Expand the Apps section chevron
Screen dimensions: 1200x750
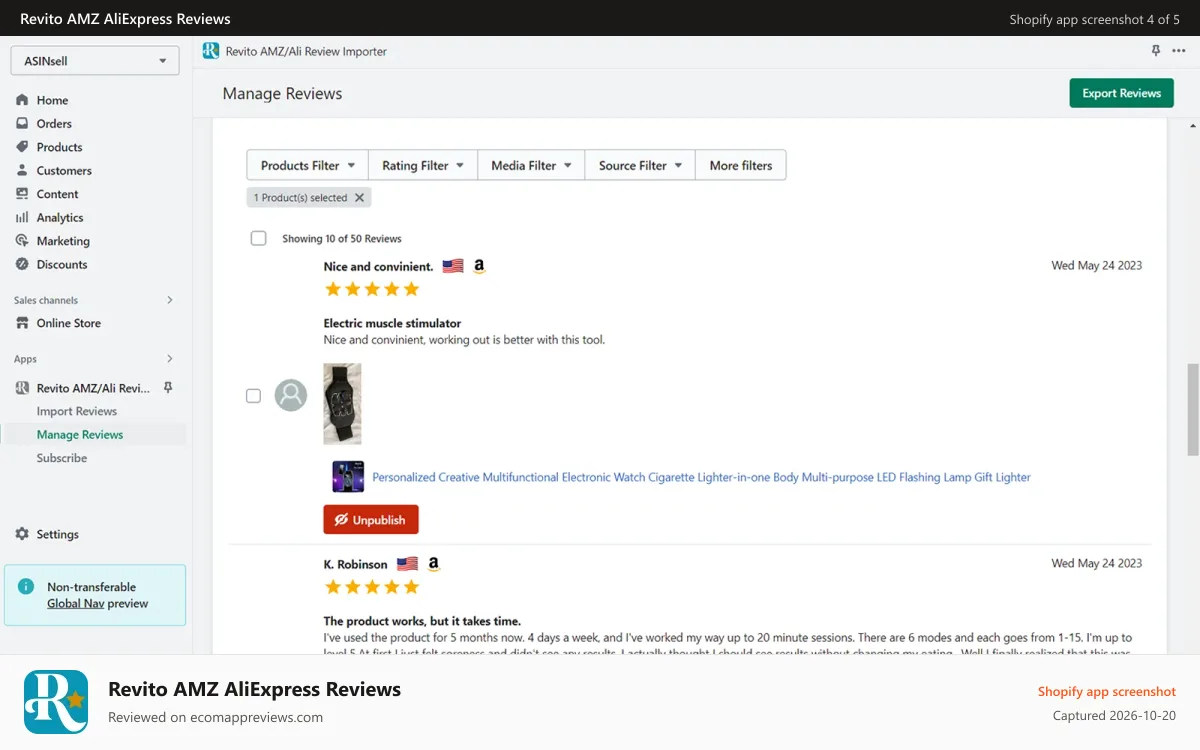(169, 359)
